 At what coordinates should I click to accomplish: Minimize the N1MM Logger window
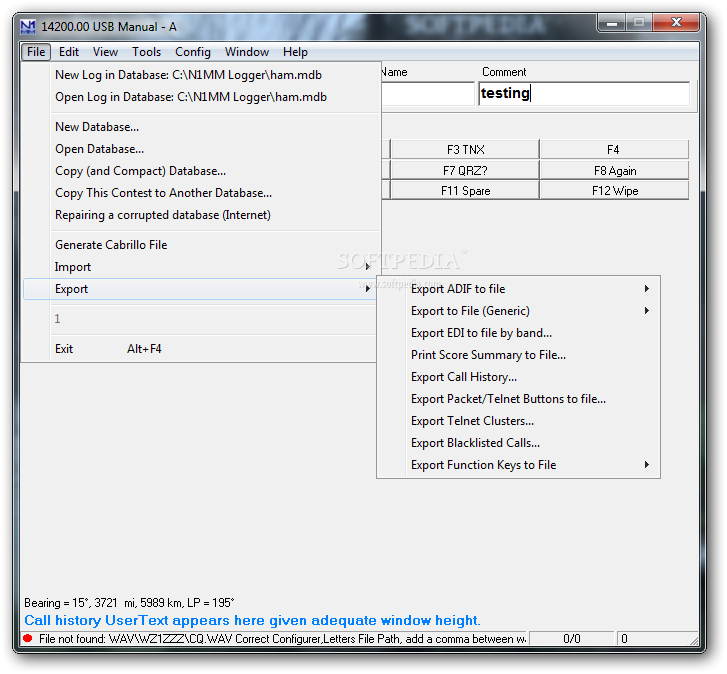click(612, 23)
